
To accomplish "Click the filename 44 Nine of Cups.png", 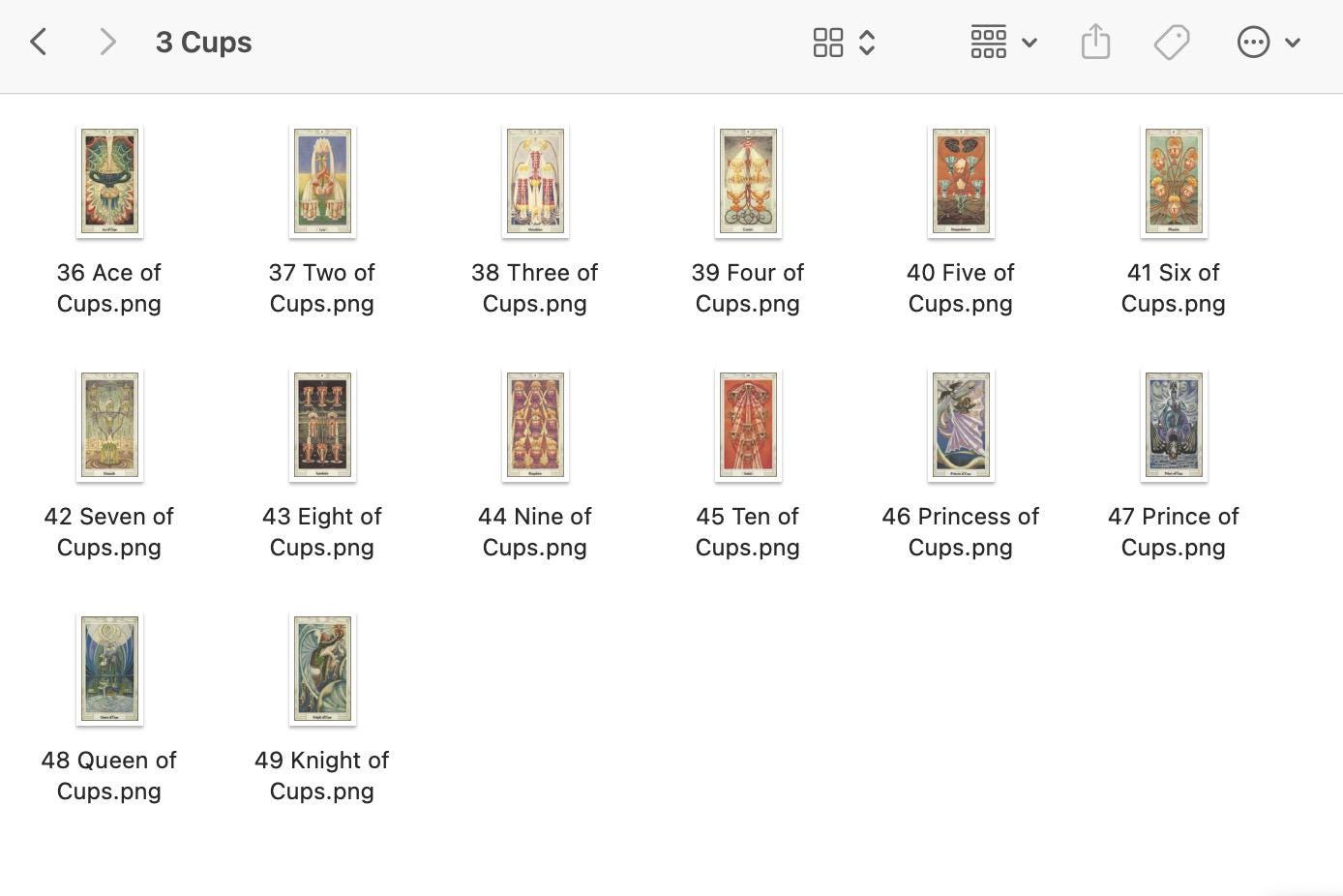I will click(535, 531).
